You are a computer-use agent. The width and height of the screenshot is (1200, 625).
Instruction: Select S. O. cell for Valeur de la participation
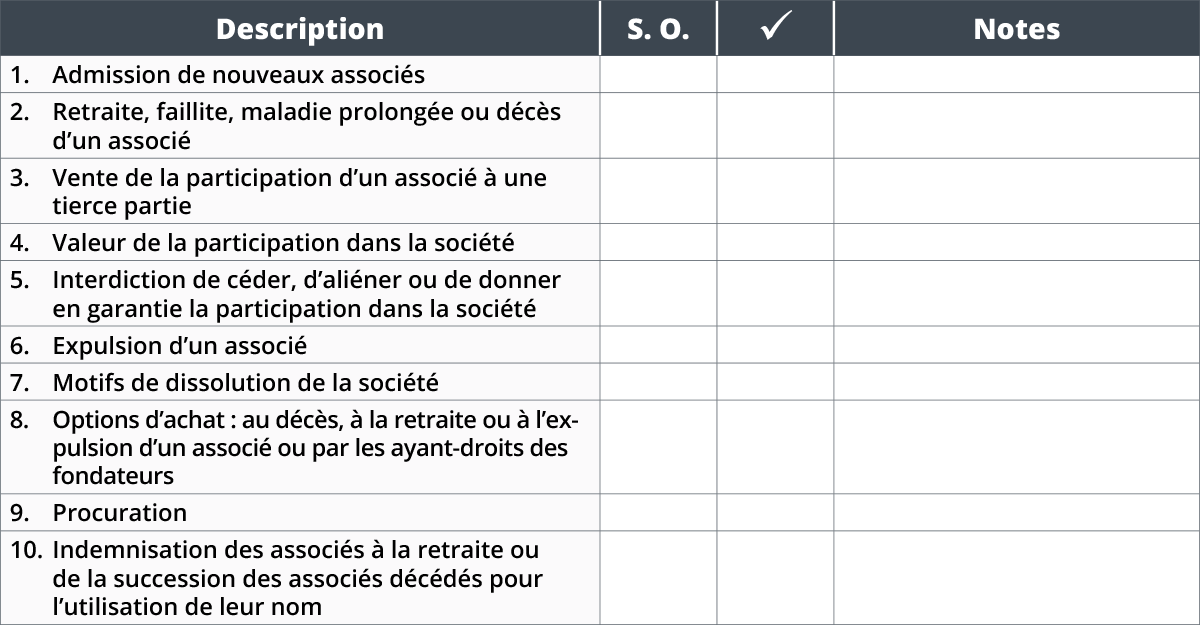(658, 242)
